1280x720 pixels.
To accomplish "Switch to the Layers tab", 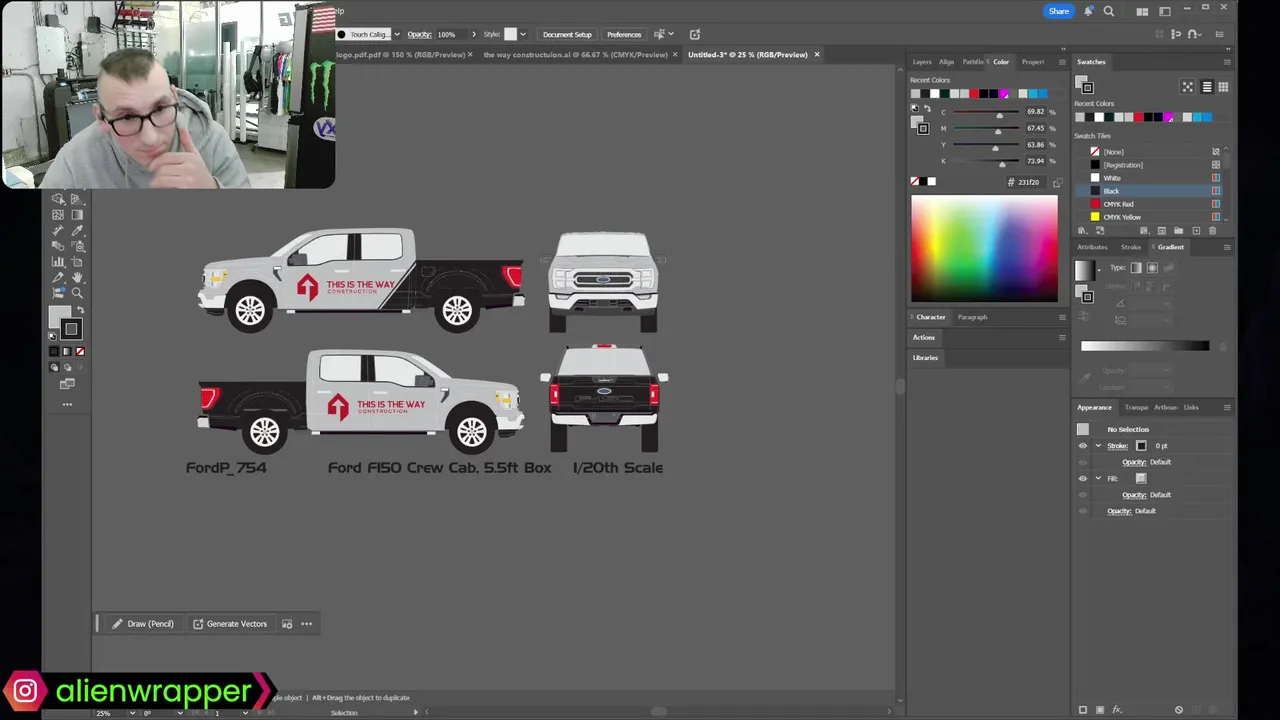I will coord(922,62).
